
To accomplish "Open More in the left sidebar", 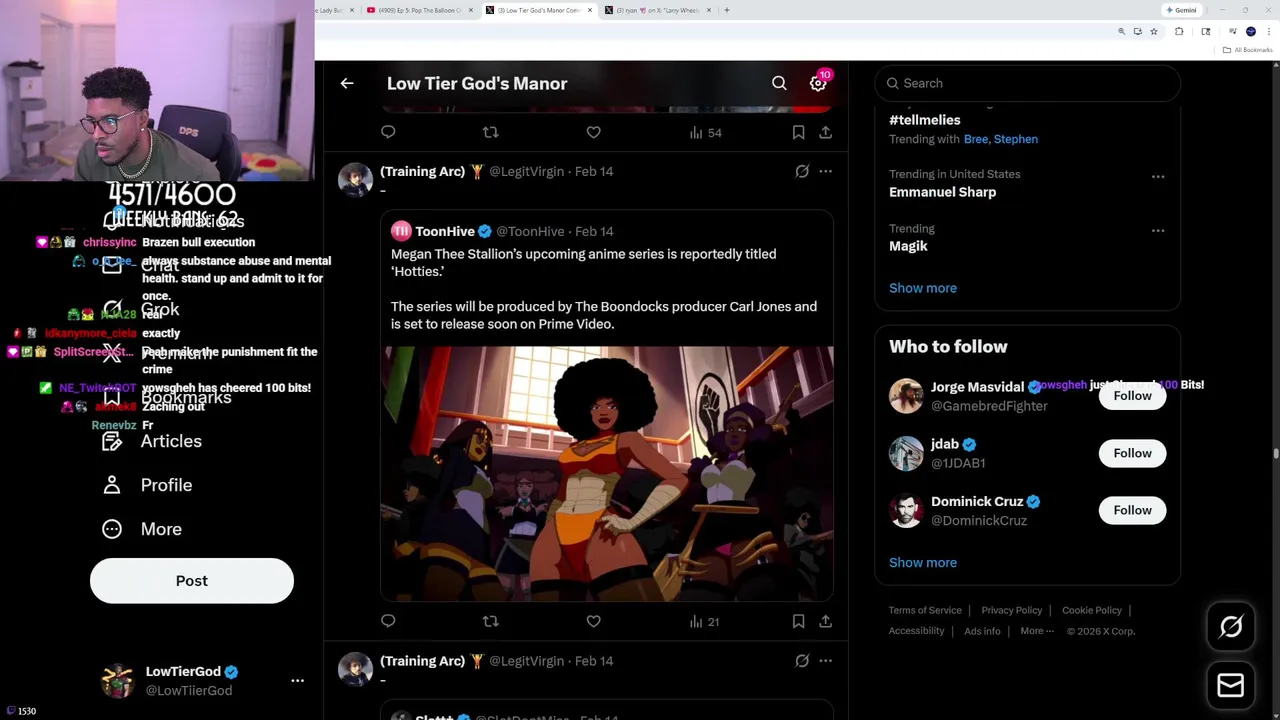I will (x=142, y=529).
